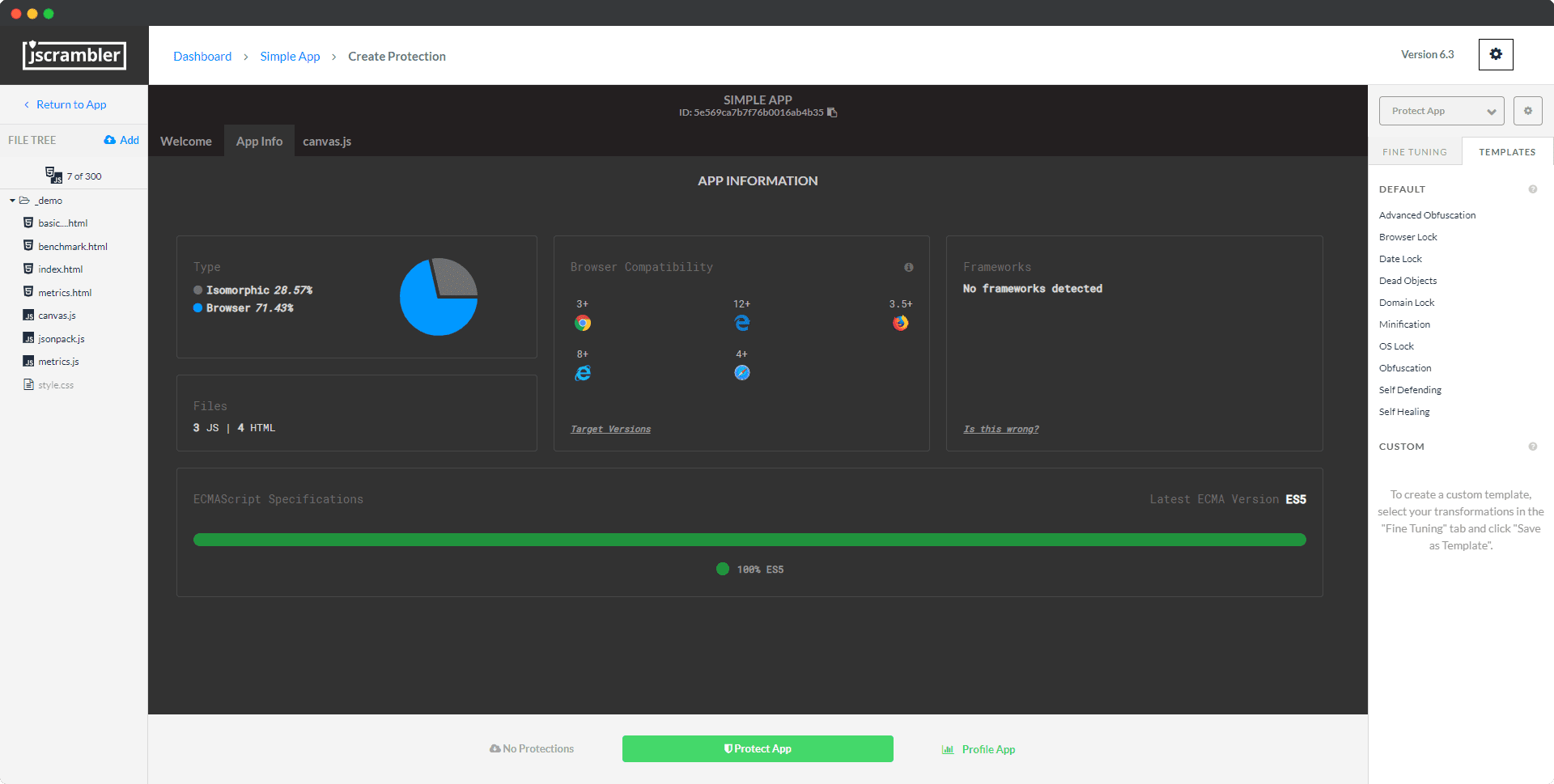Click the cloud icon beside No Protections

coord(495,748)
